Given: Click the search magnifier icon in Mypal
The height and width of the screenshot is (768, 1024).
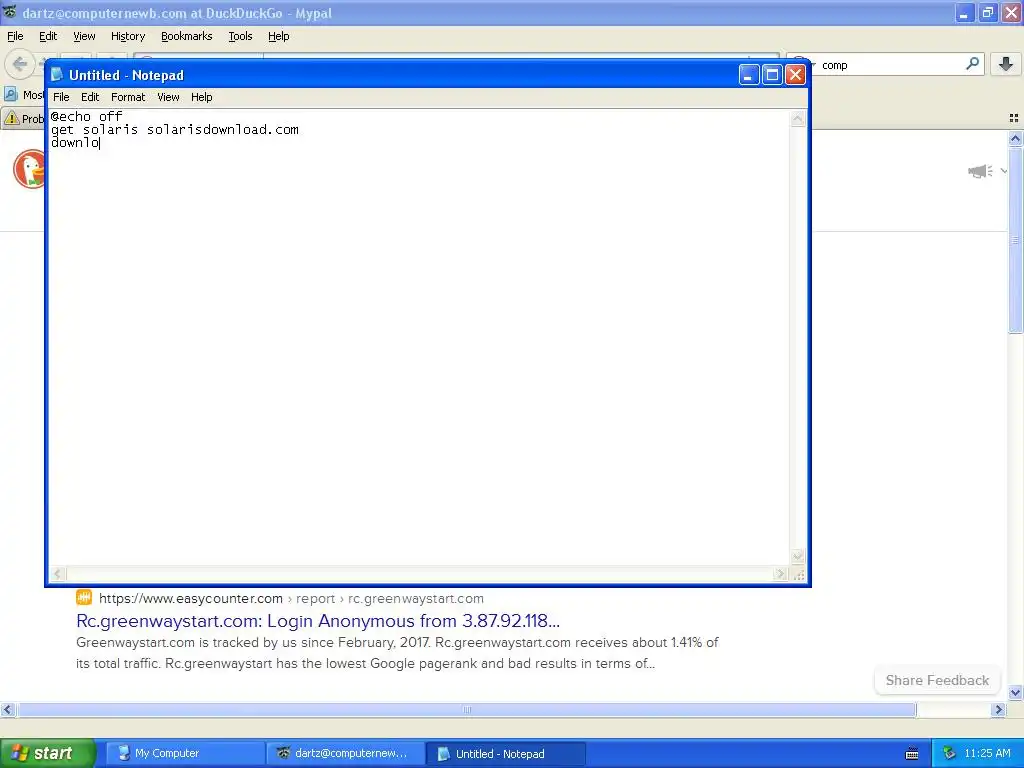Looking at the screenshot, I should pyautogui.click(x=972, y=63).
